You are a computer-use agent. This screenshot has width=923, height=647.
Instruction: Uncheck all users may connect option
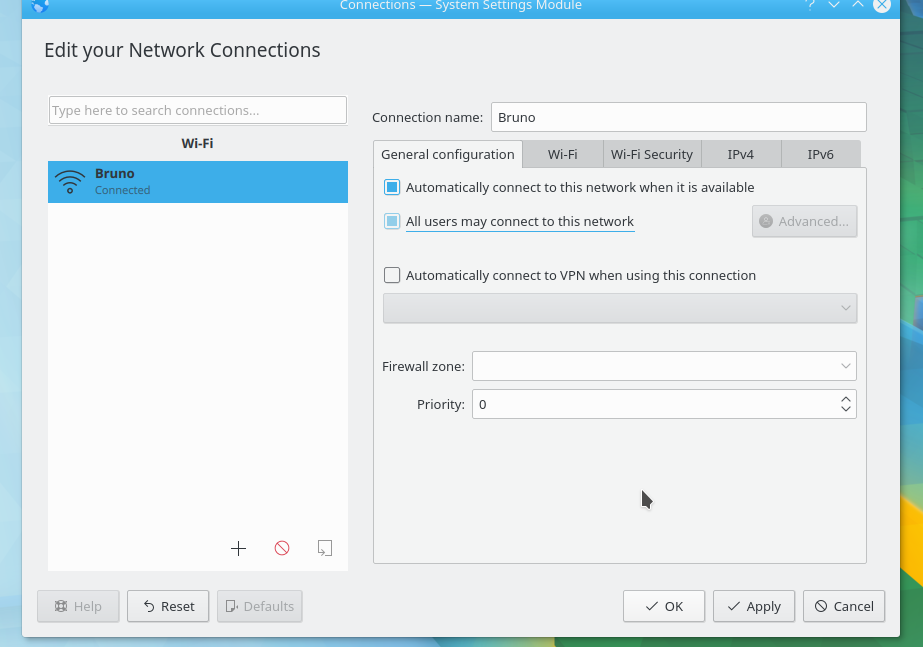point(393,222)
